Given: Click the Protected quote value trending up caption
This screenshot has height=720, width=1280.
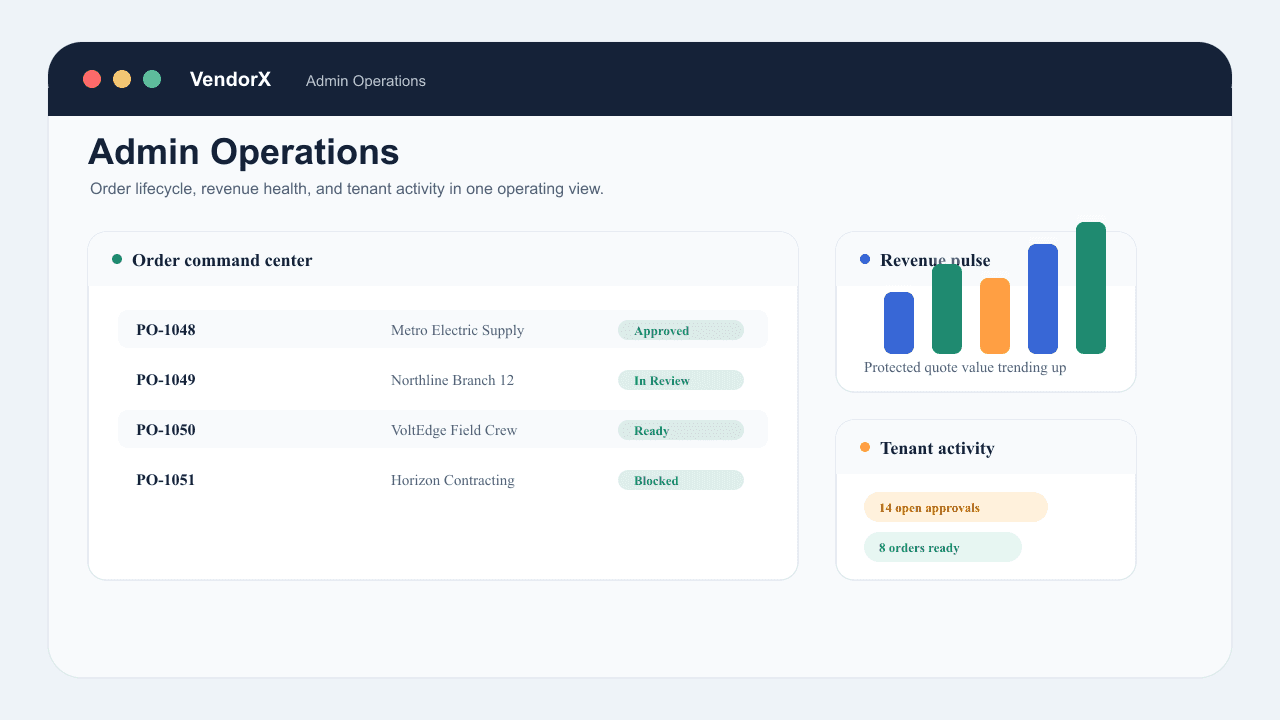Looking at the screenshot, I should [x=965, y=367].
